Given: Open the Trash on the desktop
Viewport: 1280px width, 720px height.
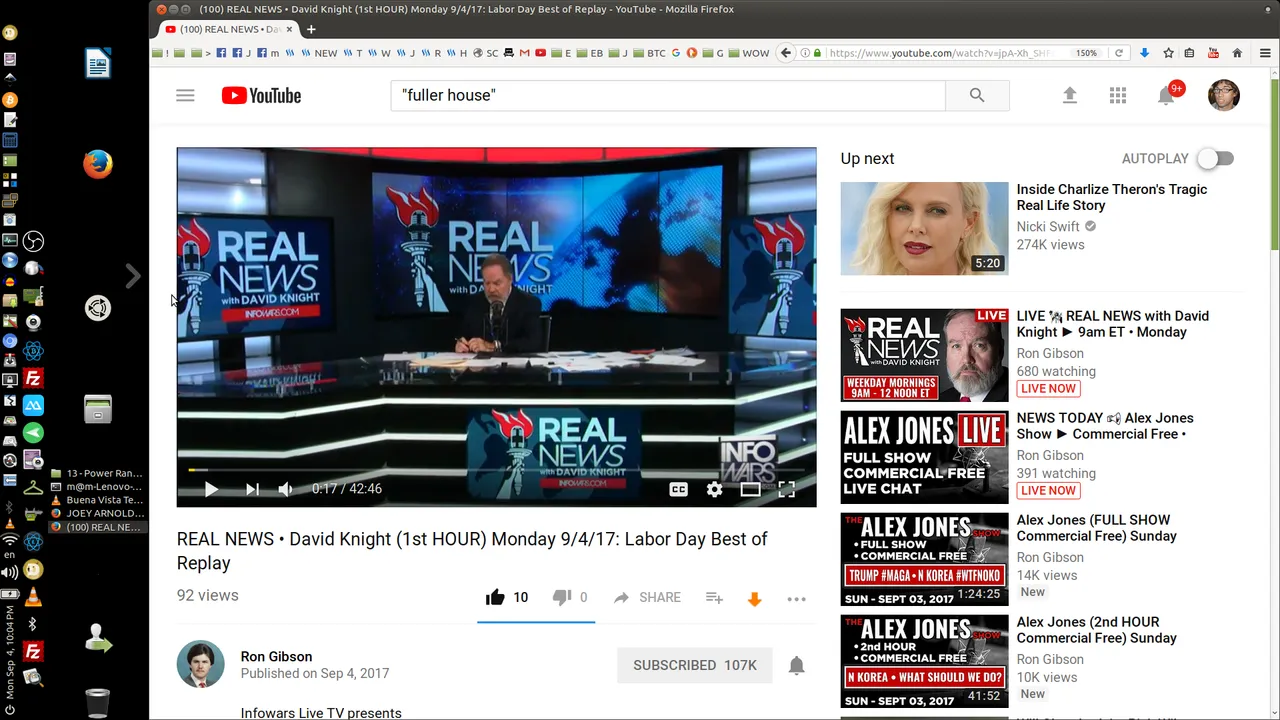Looking at the screenshot, I should 98,702.
